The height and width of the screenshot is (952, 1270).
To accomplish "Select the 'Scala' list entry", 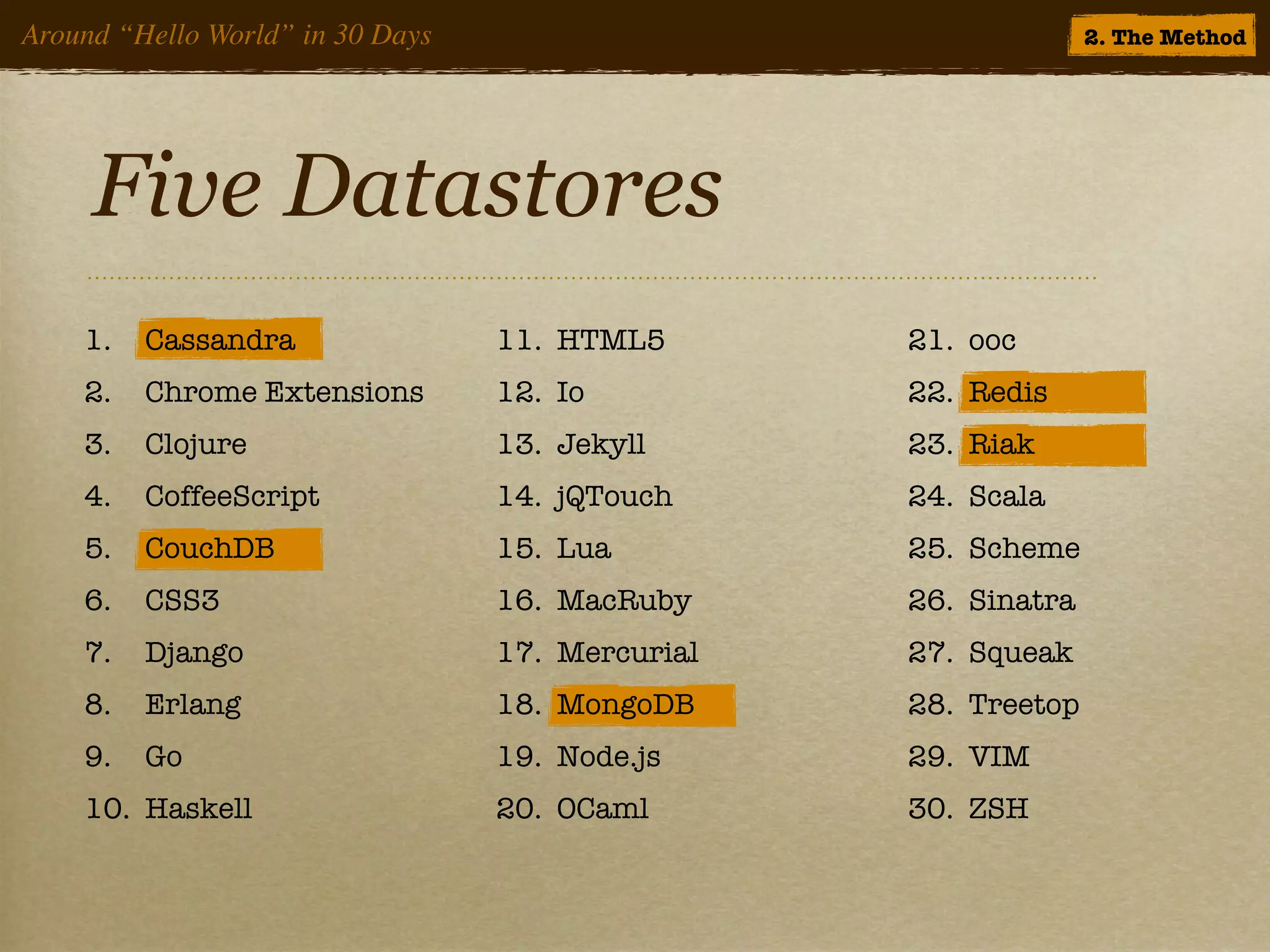I will [1007, 496].
